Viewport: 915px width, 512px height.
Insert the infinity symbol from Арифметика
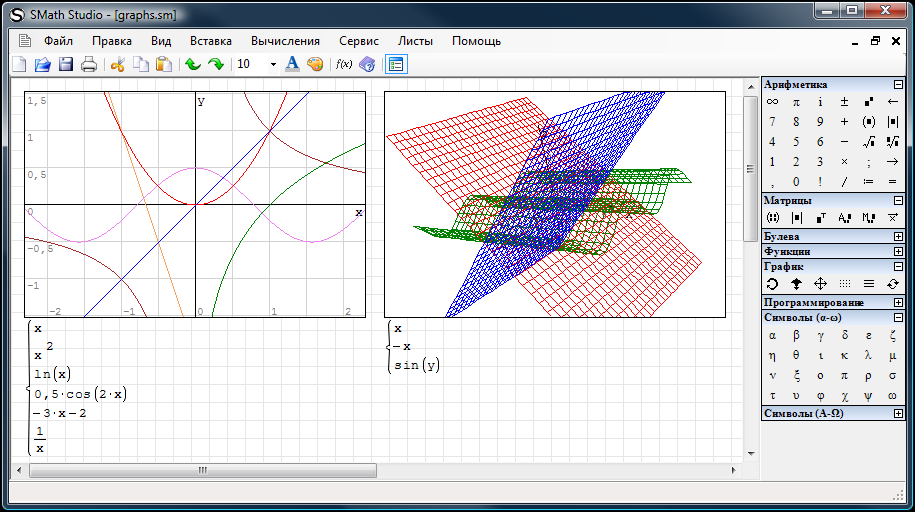[x=772, y=102]
